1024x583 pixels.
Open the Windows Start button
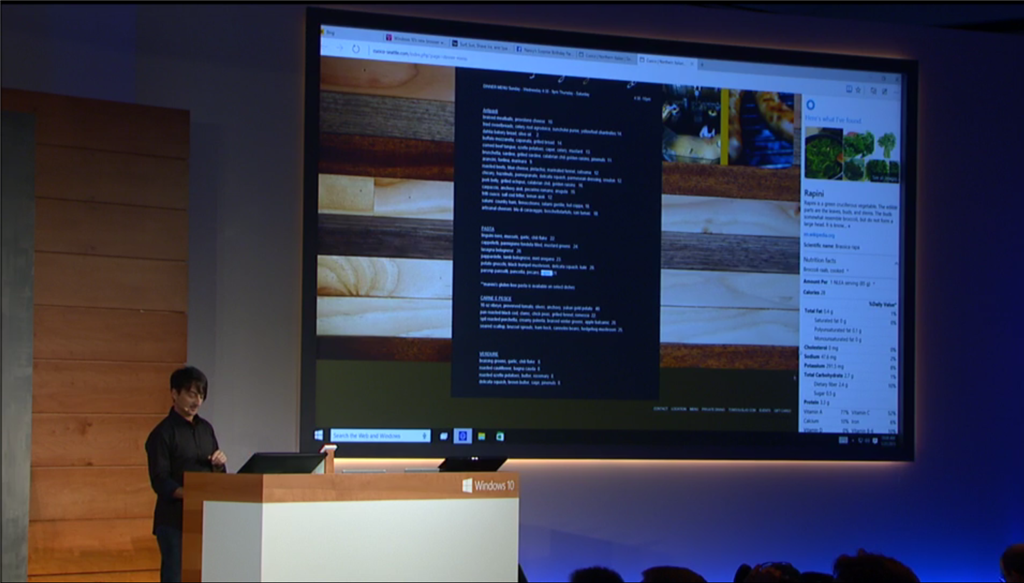(x=319, y=435)
